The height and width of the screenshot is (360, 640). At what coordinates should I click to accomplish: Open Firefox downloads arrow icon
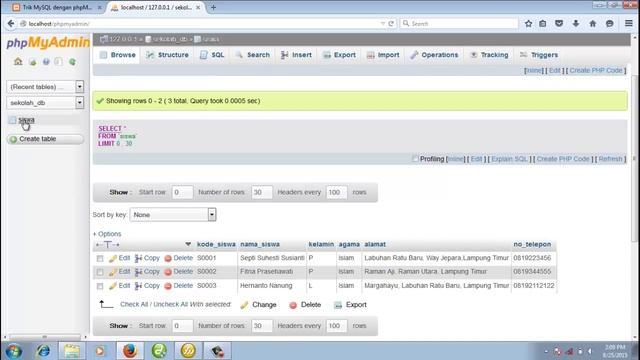tap(576, 24)
